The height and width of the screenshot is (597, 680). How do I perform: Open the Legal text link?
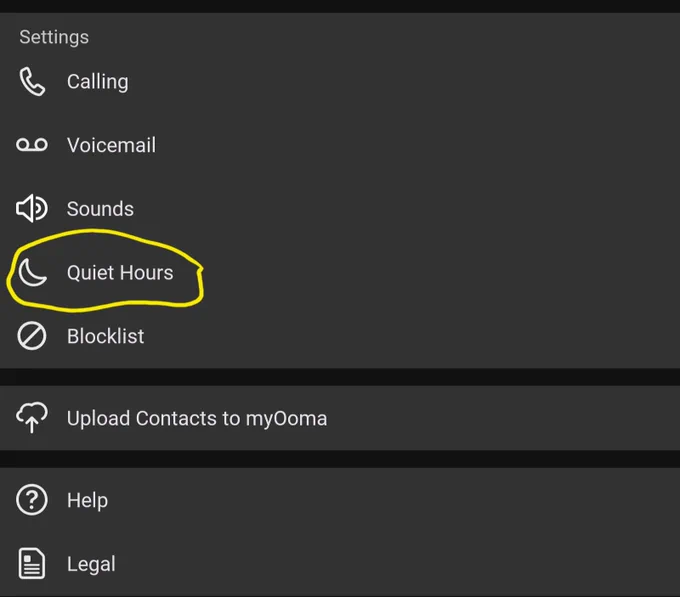click(91, 564)
